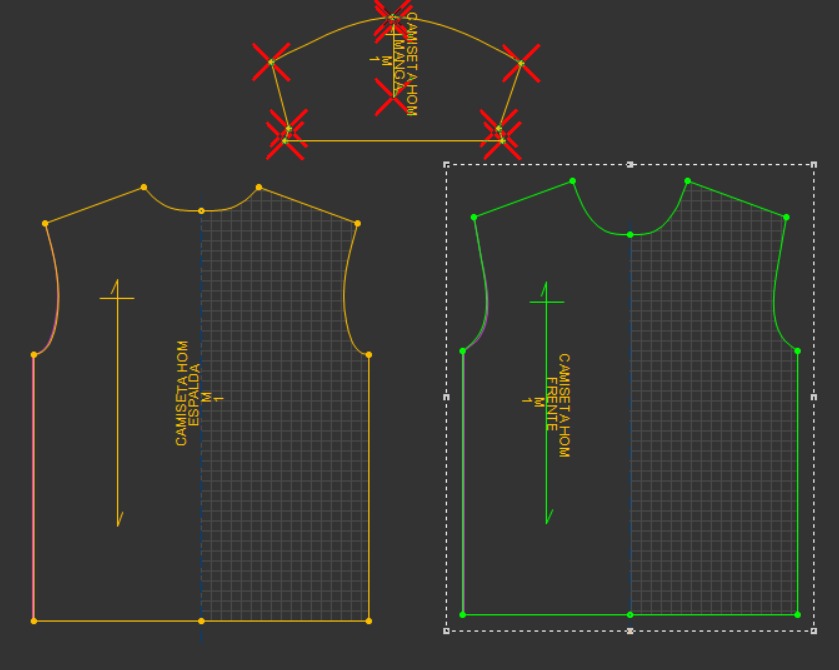Click the red X at the sleeve cap top
839x670 pixels.
coord(392,18)
